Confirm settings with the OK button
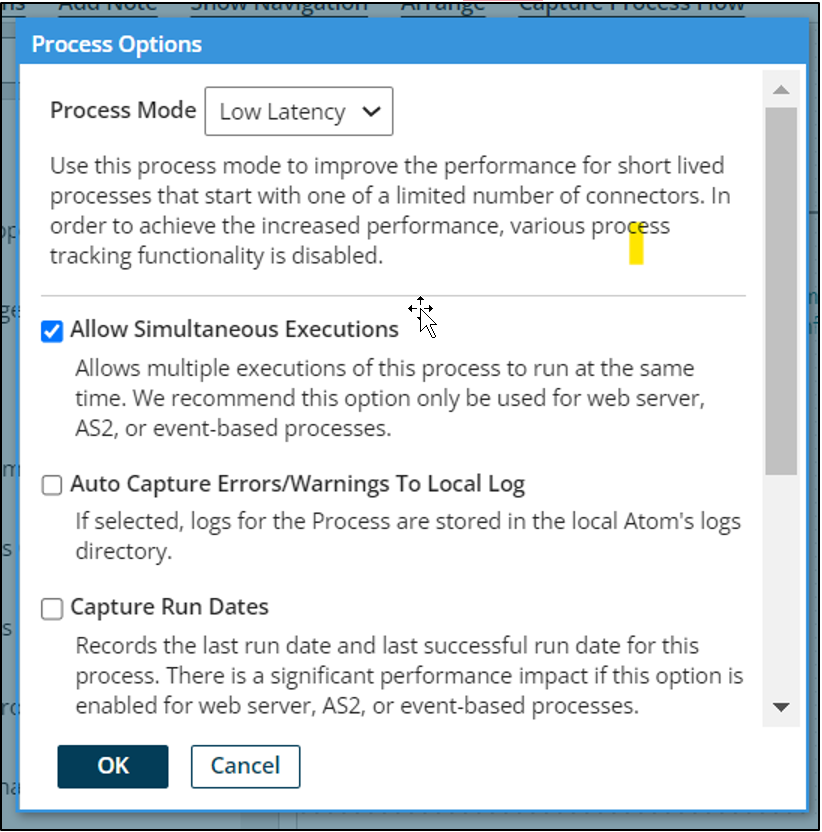The height and width of the screenshot is (832, 822). pos(112,767)
